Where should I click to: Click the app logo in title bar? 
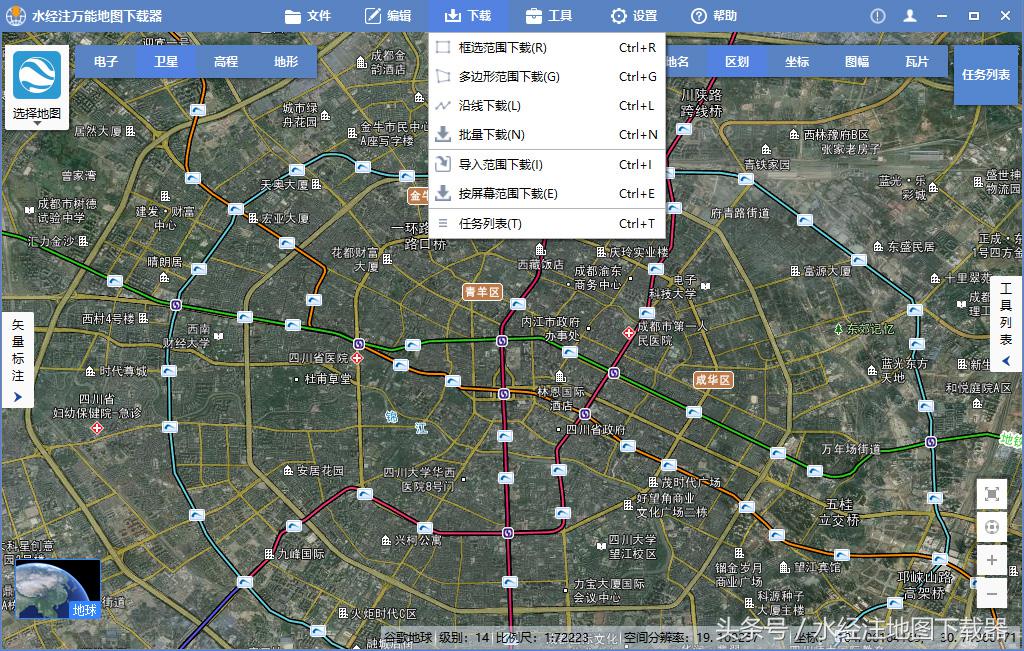point(15,16)
